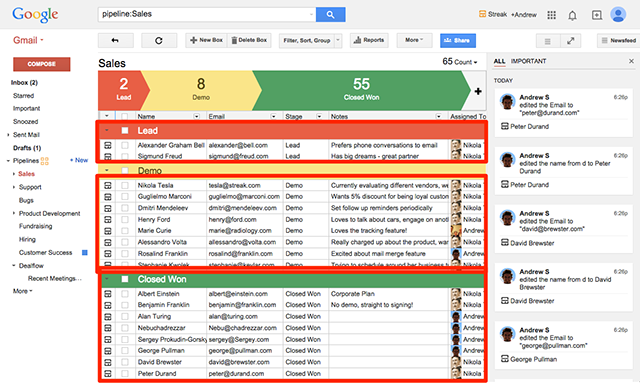Open box icon for Benjamin Franklin row
Viewport: 640px width, 383px height.
pyautogui.click(x=108, y=305)
